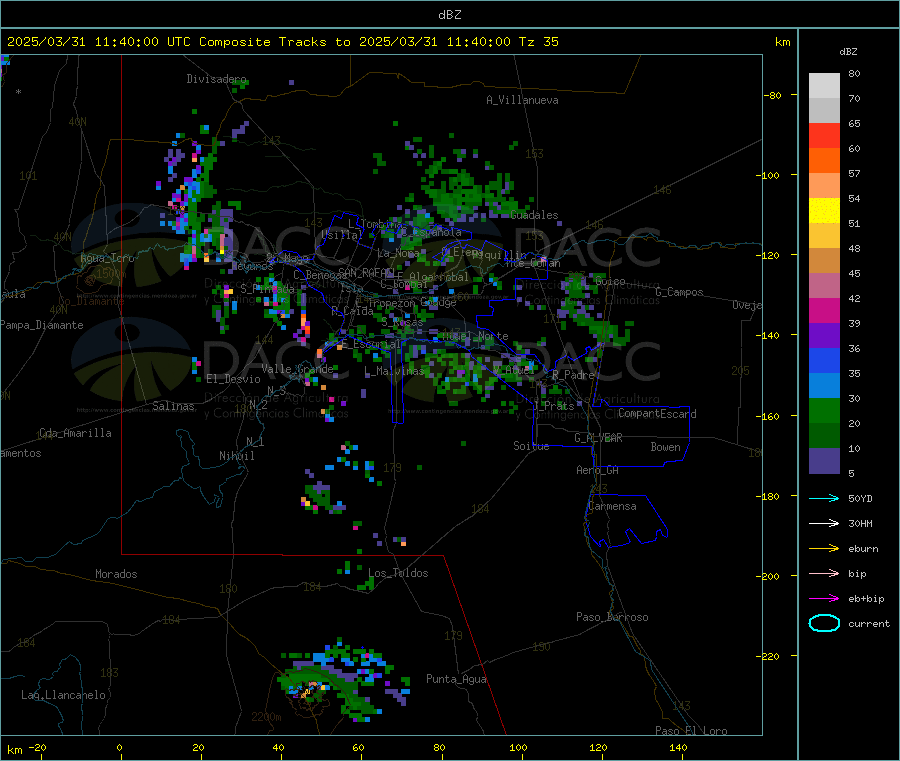
Task: Click the Agua_Toro map label
Action: [107, 258]
